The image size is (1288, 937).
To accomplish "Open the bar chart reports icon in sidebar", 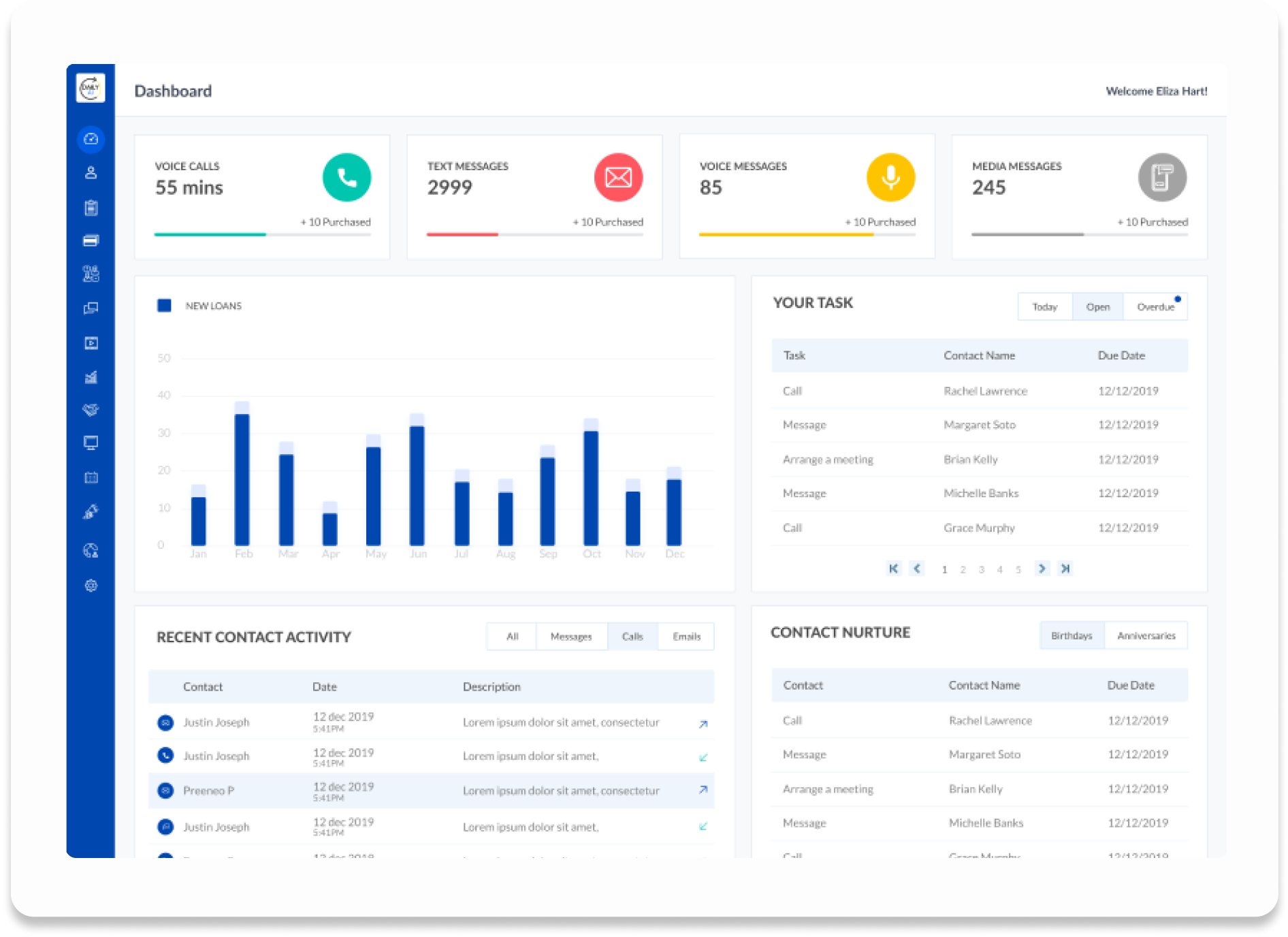I will coord(91,377).
